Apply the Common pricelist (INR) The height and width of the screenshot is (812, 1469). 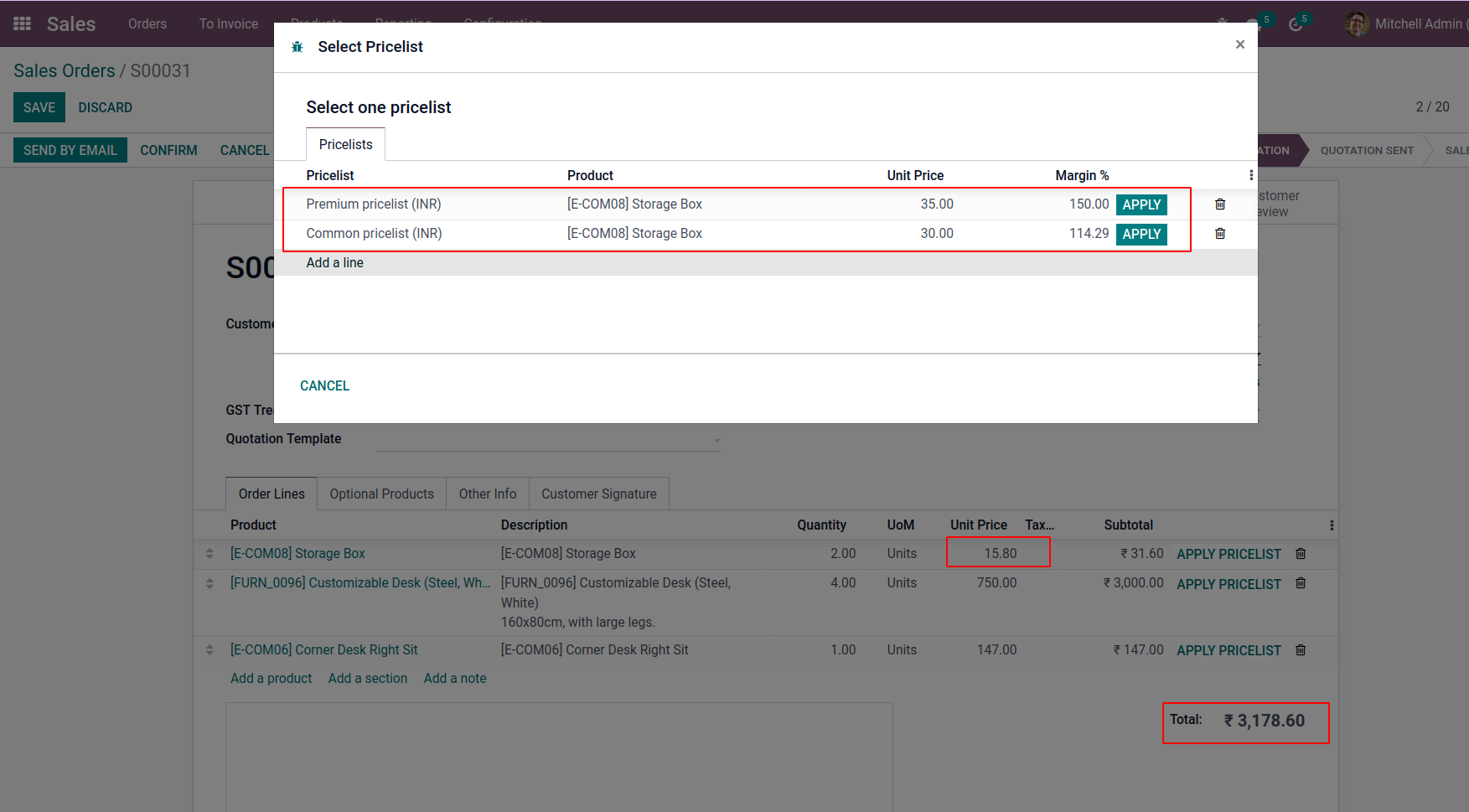1141,234
